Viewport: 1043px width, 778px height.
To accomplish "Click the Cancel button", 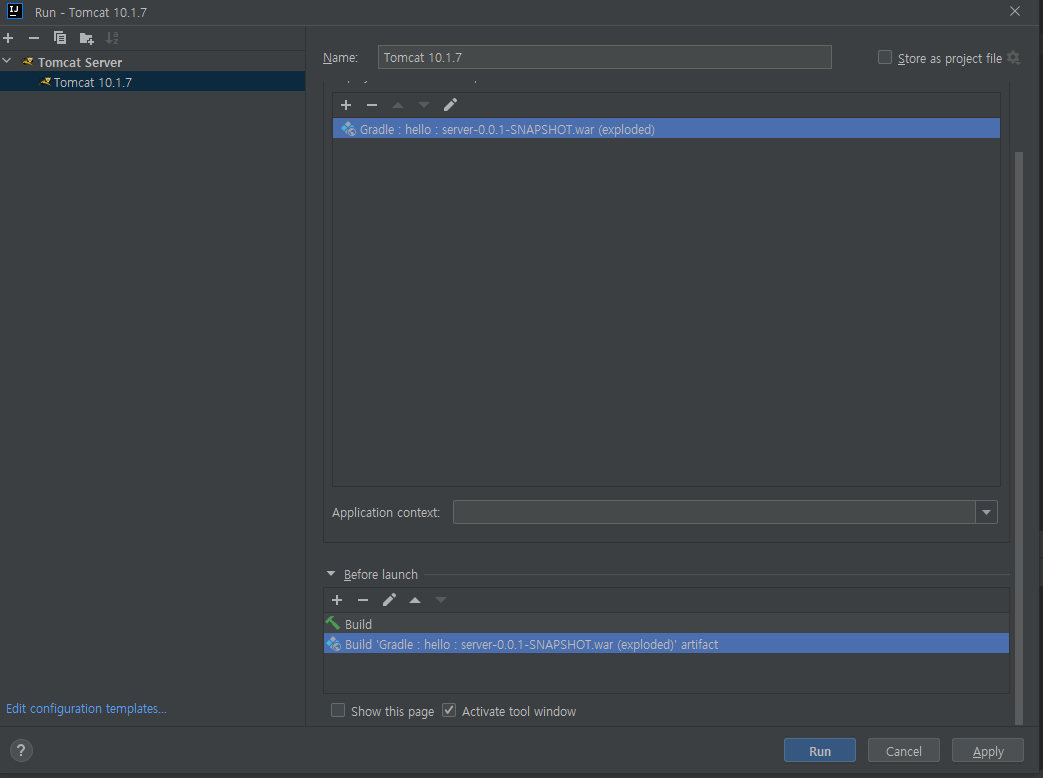I will pos(903,751).
